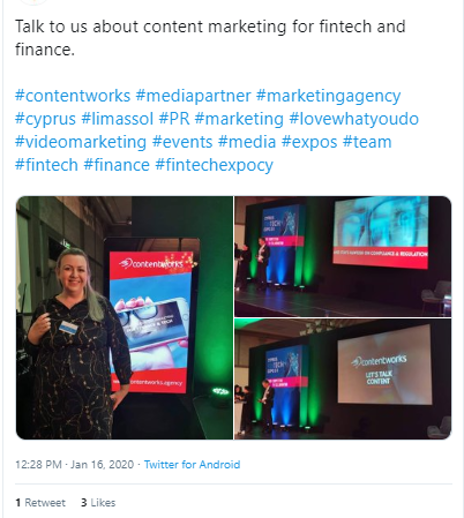Image resolution: width=464 pixels, height=518 pixels.
Task: Open stage photo with compliance regulation slide
Action: click(343, 256)
